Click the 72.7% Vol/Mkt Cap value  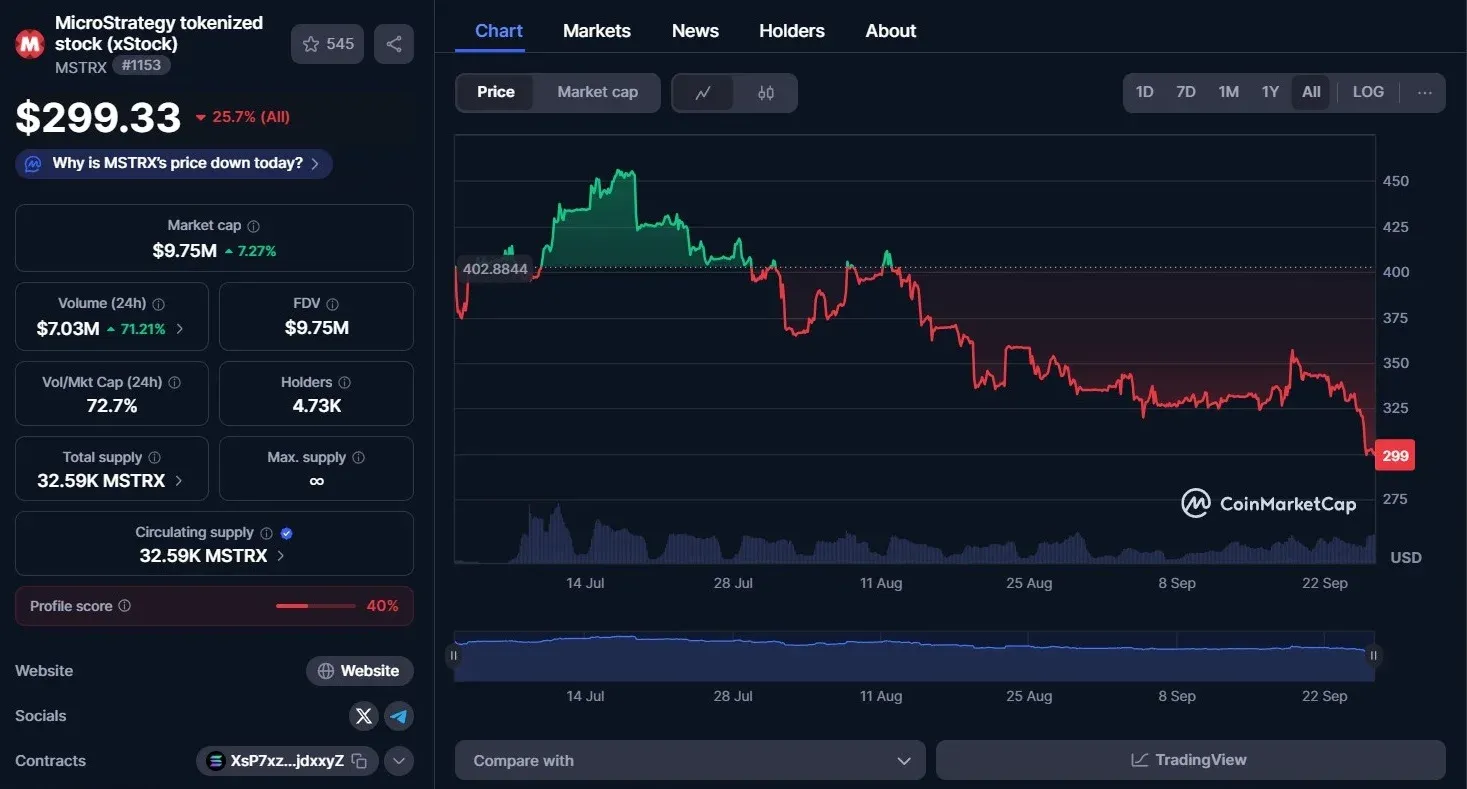coord(112,406)
